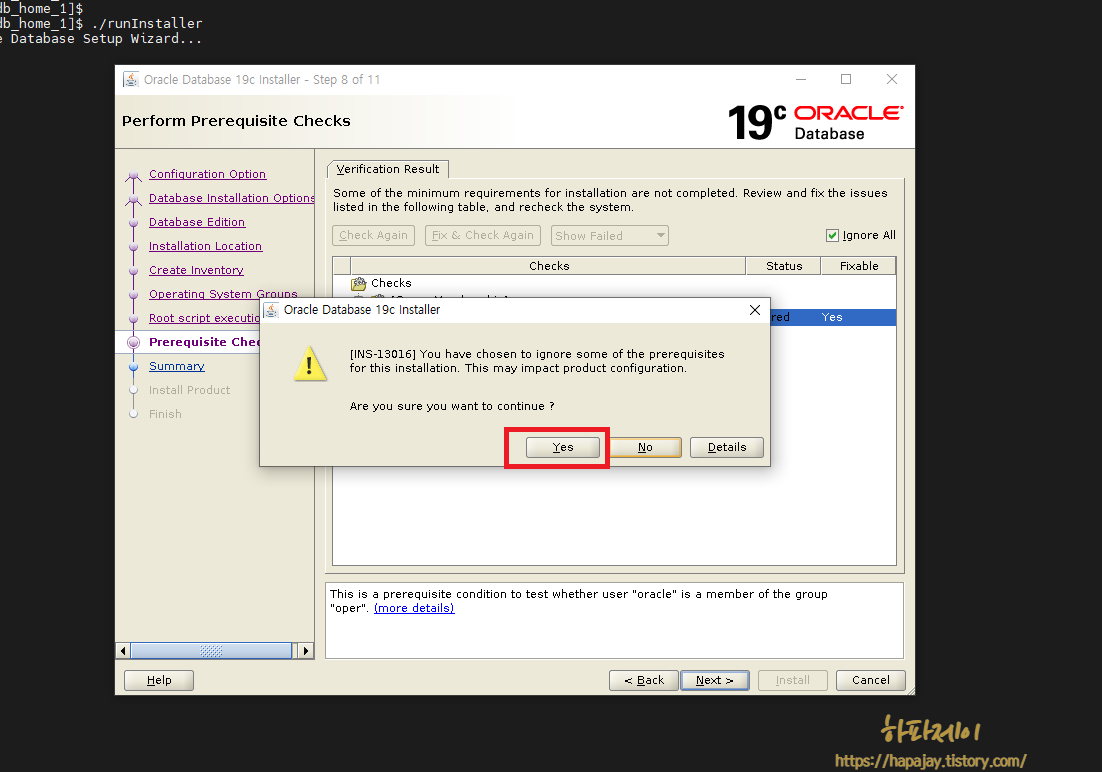
Task: Click the Cancel button
Action: [x=871, y=681]
